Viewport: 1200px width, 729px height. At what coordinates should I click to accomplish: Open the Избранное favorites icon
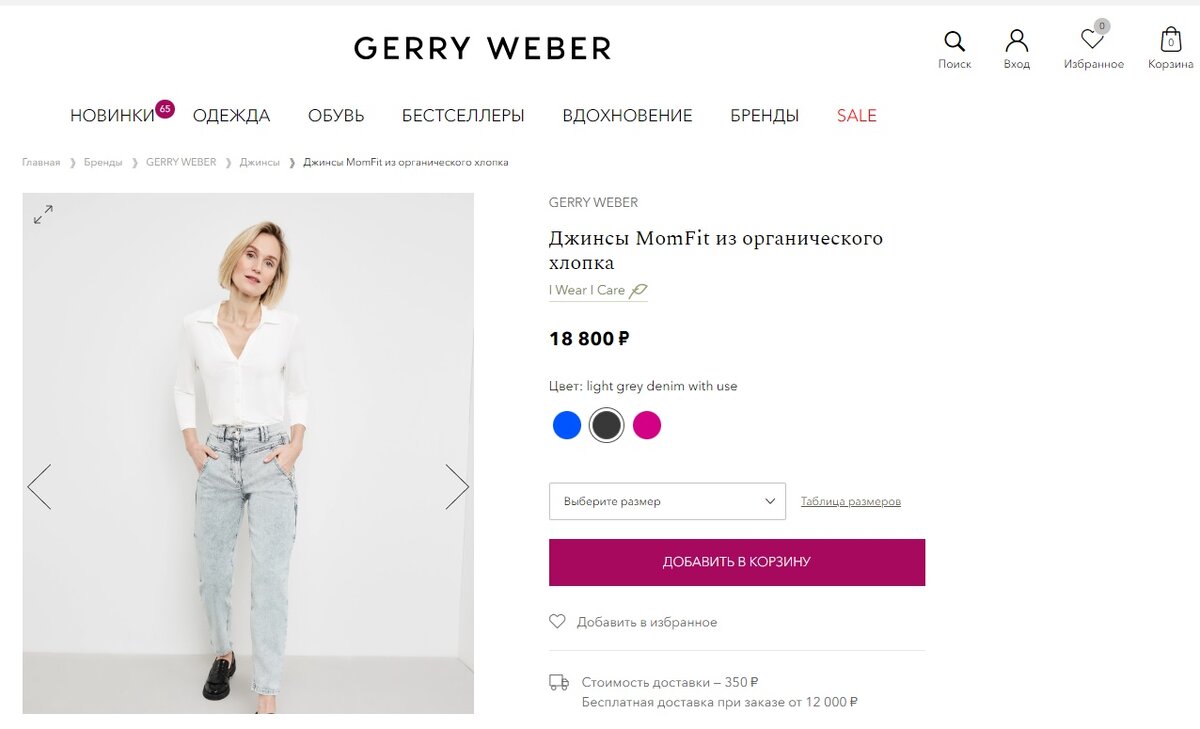(x=1092, y=40)
